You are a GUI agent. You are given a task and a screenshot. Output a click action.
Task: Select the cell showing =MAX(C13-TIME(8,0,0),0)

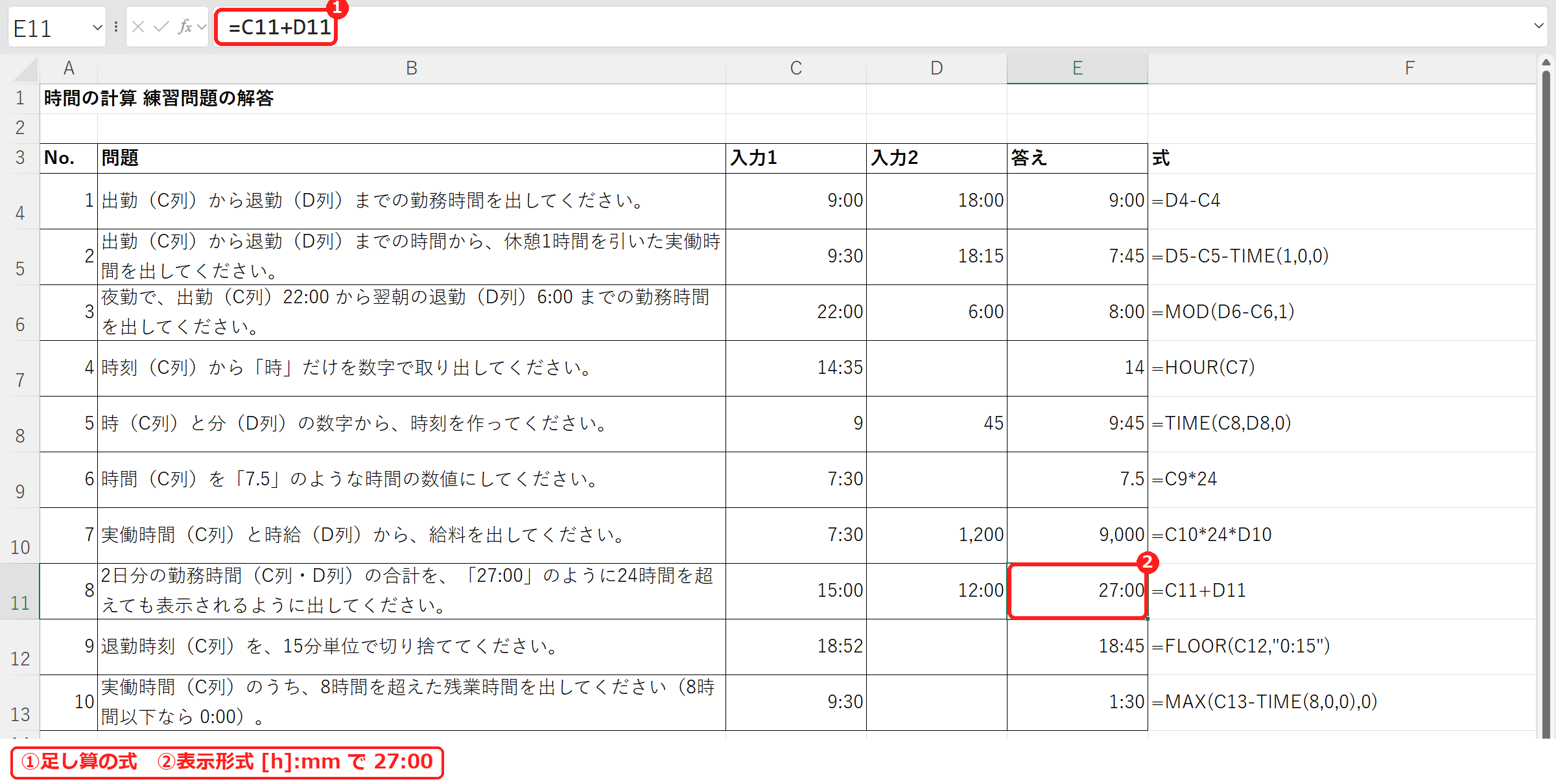(x=1342, y=702)
